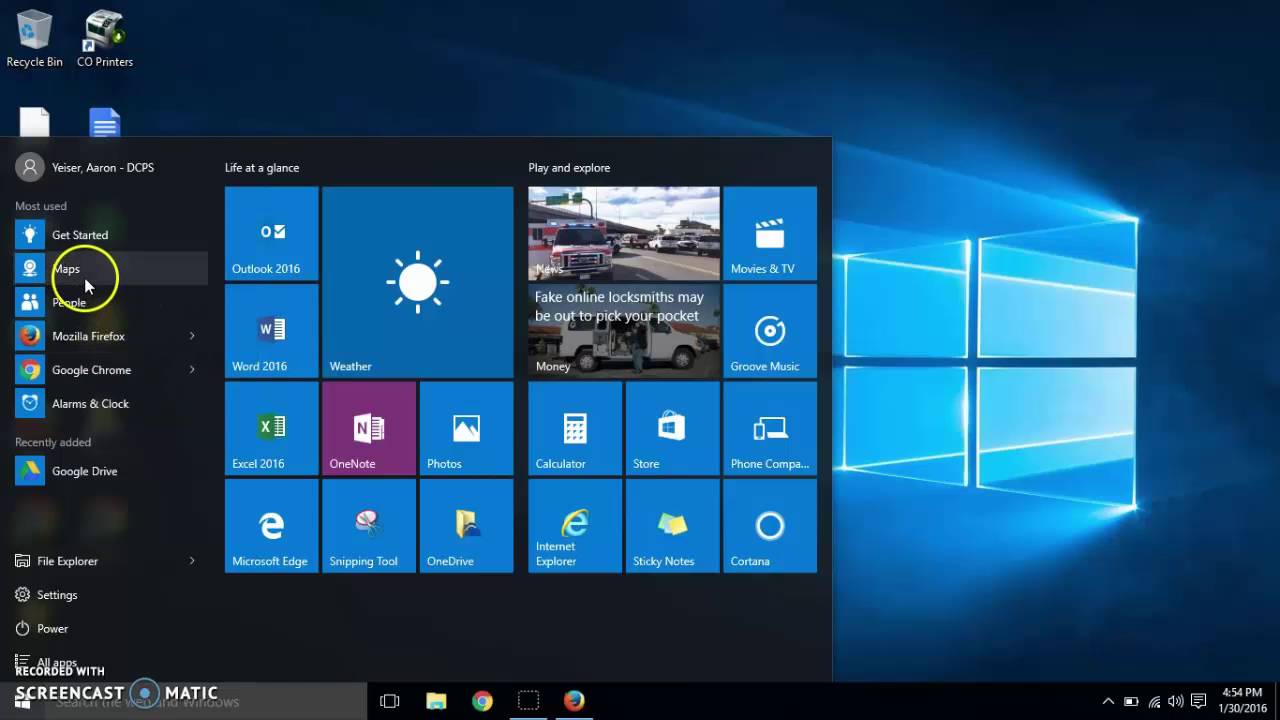Open Alarms & Clock from the Most used list
Viewport: 1280px width, 720px height.
click(x=111, y=404)
